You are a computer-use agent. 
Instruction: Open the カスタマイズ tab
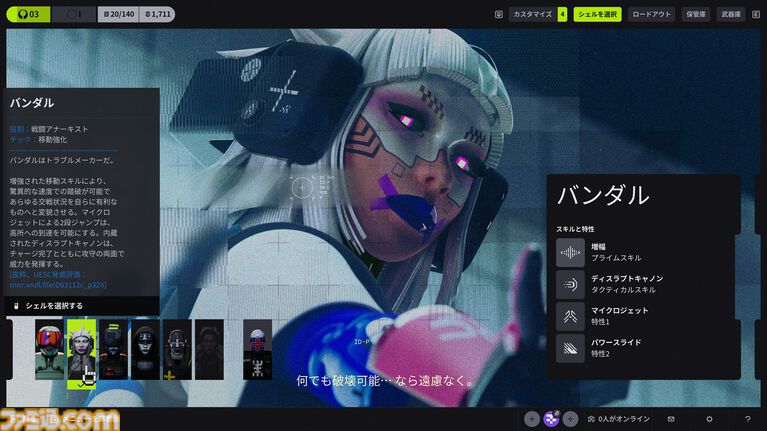click(538, 14)
